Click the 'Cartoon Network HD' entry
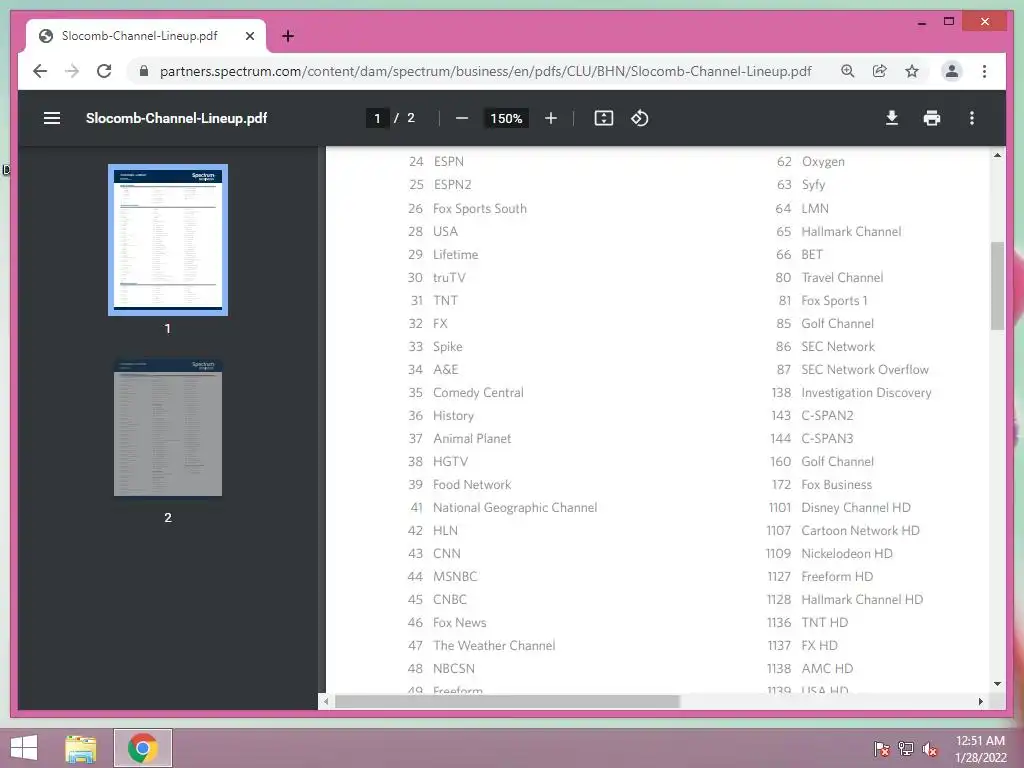 (860, 530)
